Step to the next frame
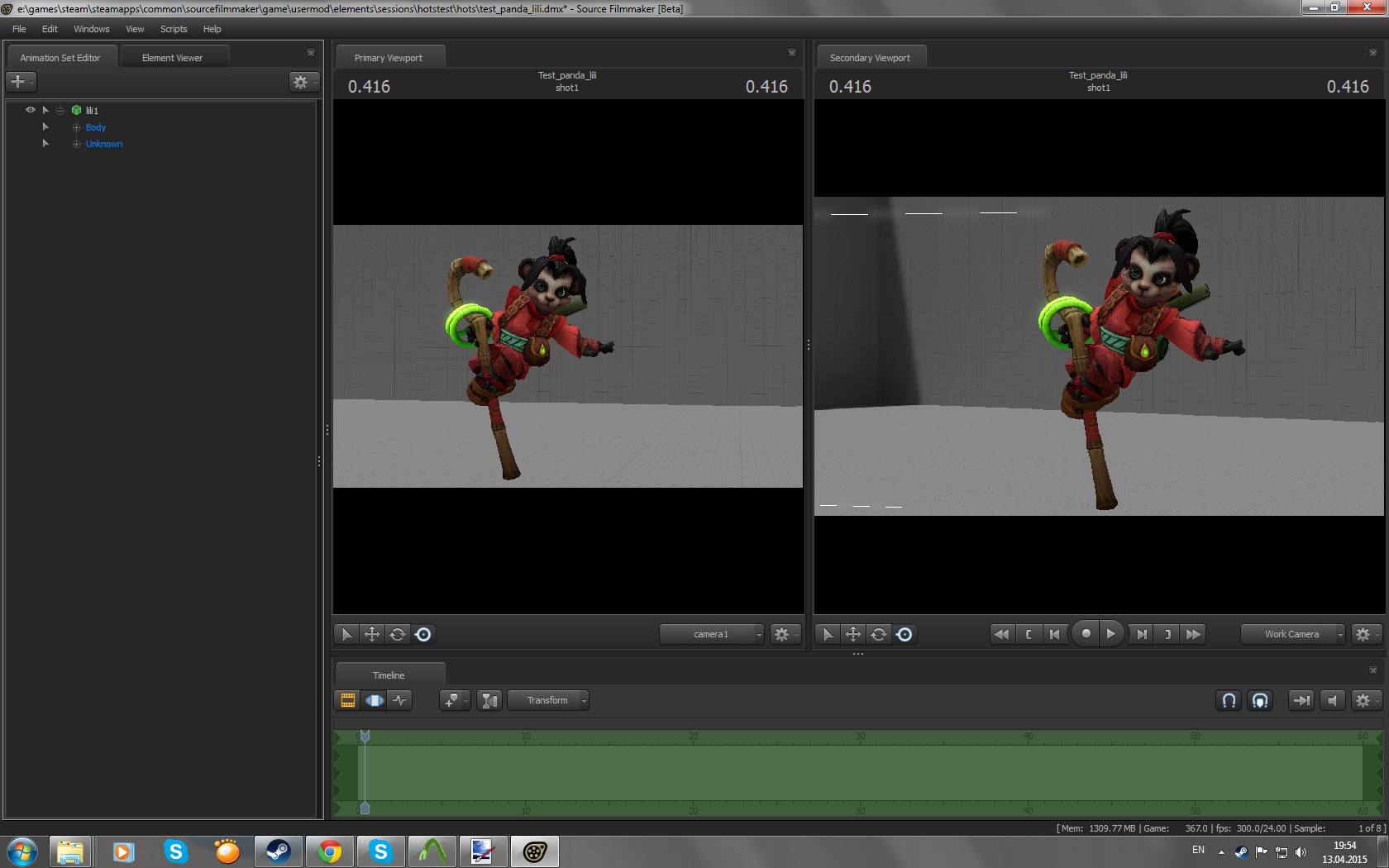The width and height of the screenshot is (1389, 868). click(x=1142, y=634)
